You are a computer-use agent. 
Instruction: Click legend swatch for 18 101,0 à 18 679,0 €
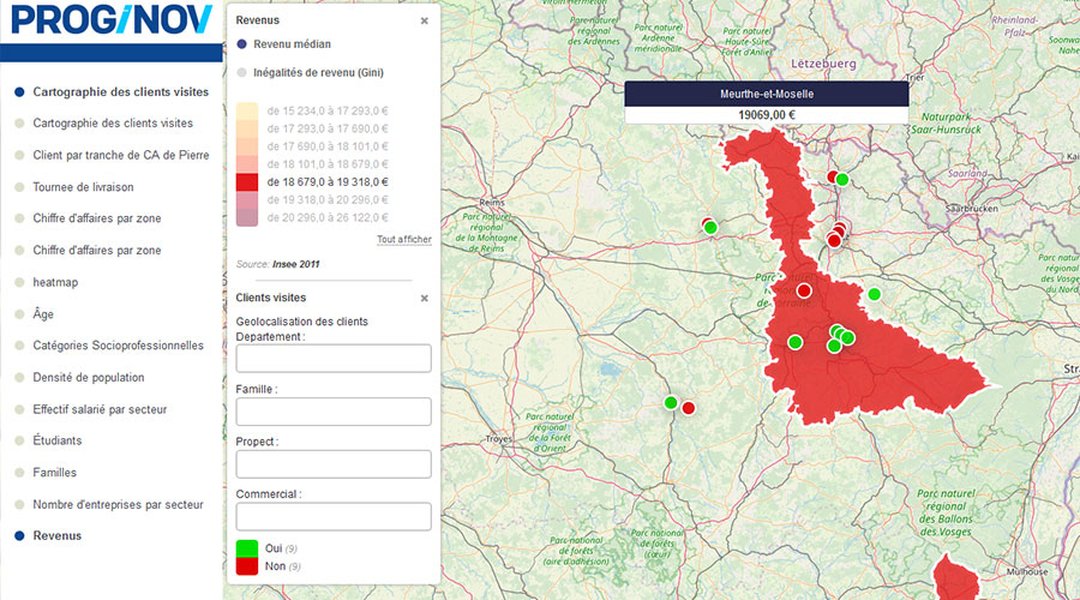click(x=247, y=165)
